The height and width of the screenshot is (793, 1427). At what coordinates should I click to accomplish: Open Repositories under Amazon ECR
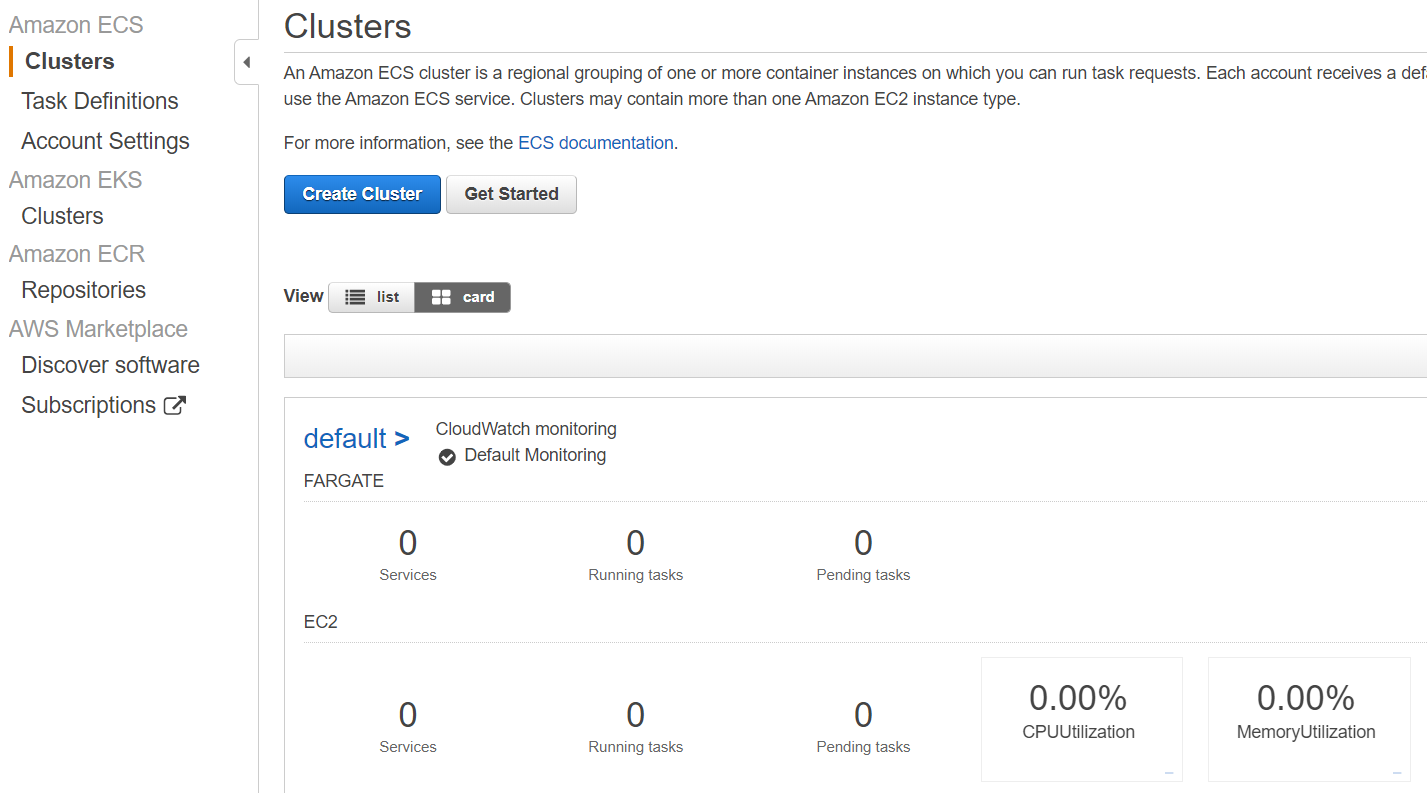(x=84, y=290)
